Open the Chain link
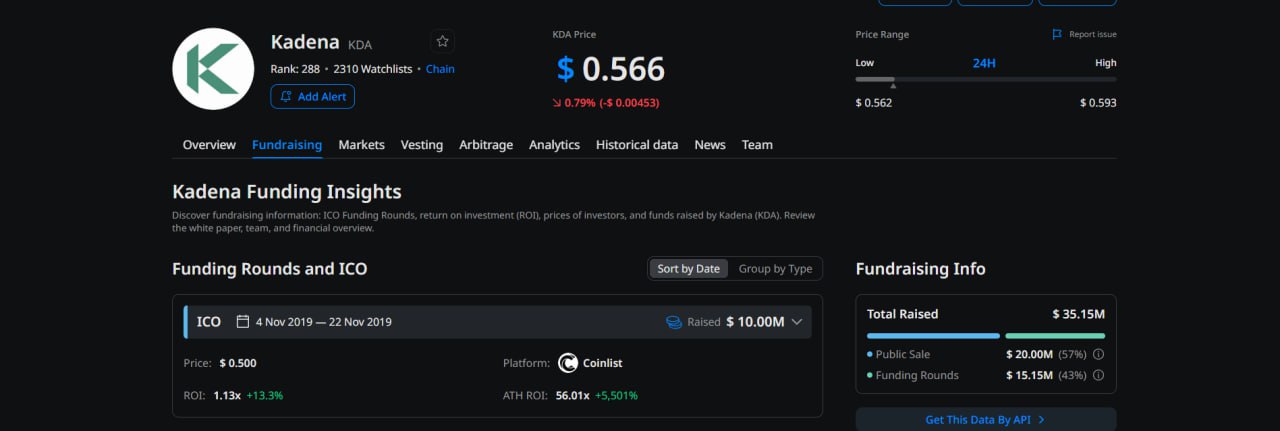1280x431 pixels. tap(440, 69)
